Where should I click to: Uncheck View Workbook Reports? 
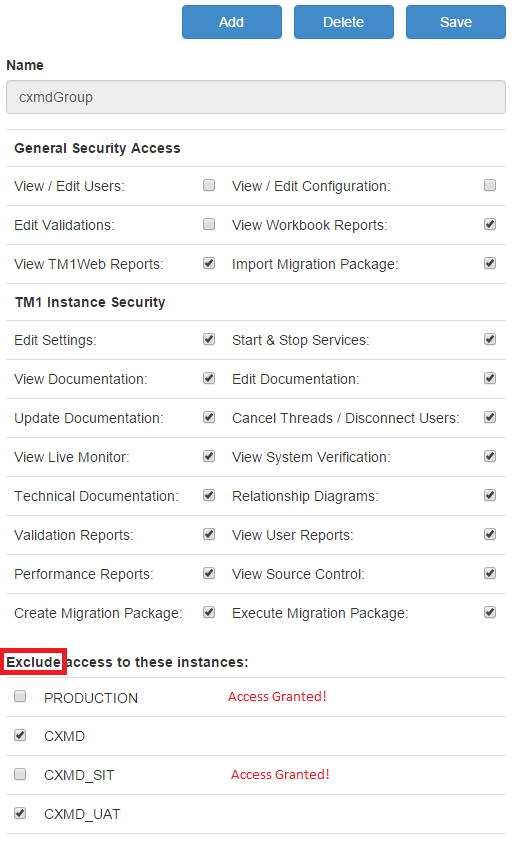tap(490, 224)
